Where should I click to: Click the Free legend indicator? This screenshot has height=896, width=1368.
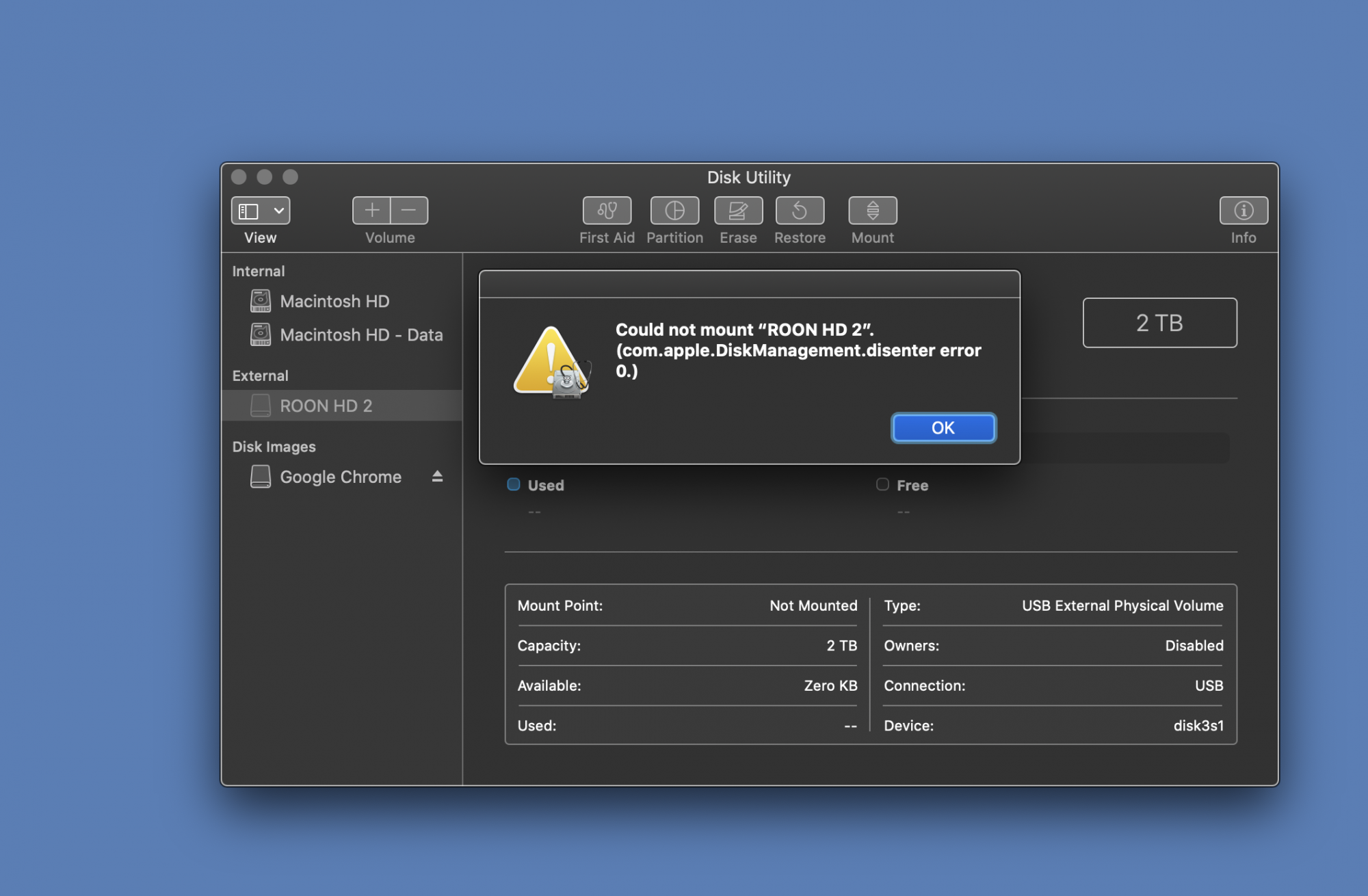pos(882,485)
